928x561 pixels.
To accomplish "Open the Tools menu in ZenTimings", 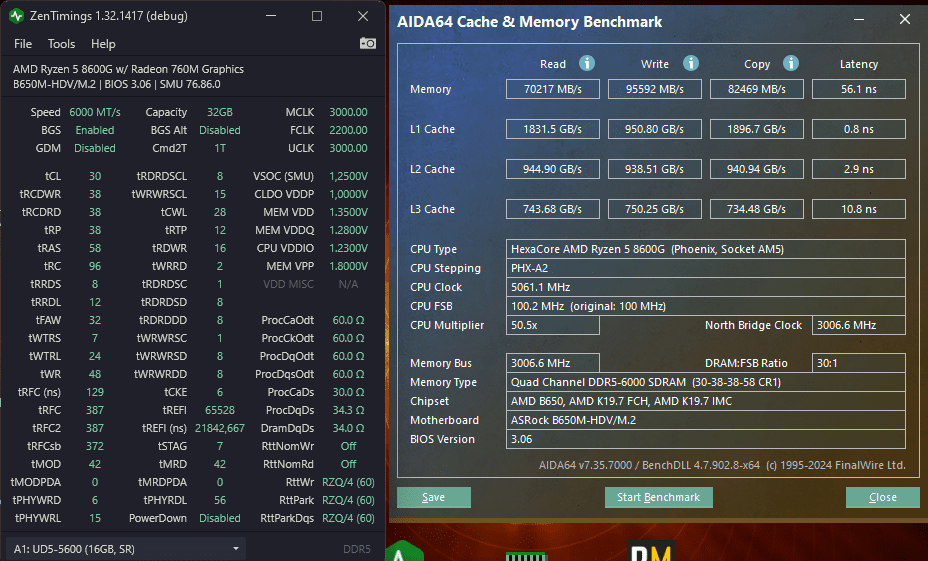I will point(62,44).
